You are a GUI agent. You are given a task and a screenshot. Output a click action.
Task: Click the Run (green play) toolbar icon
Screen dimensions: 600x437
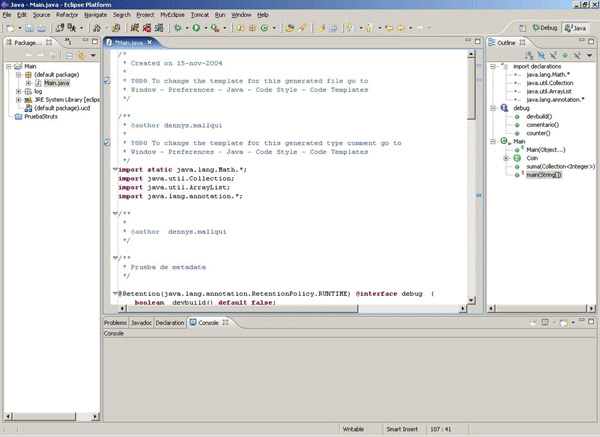pos(197,29)
